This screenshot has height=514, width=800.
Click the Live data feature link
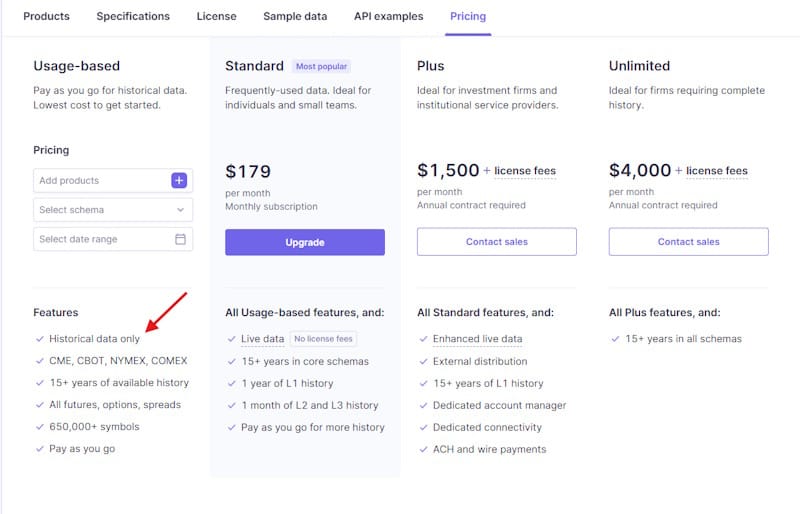263,339
